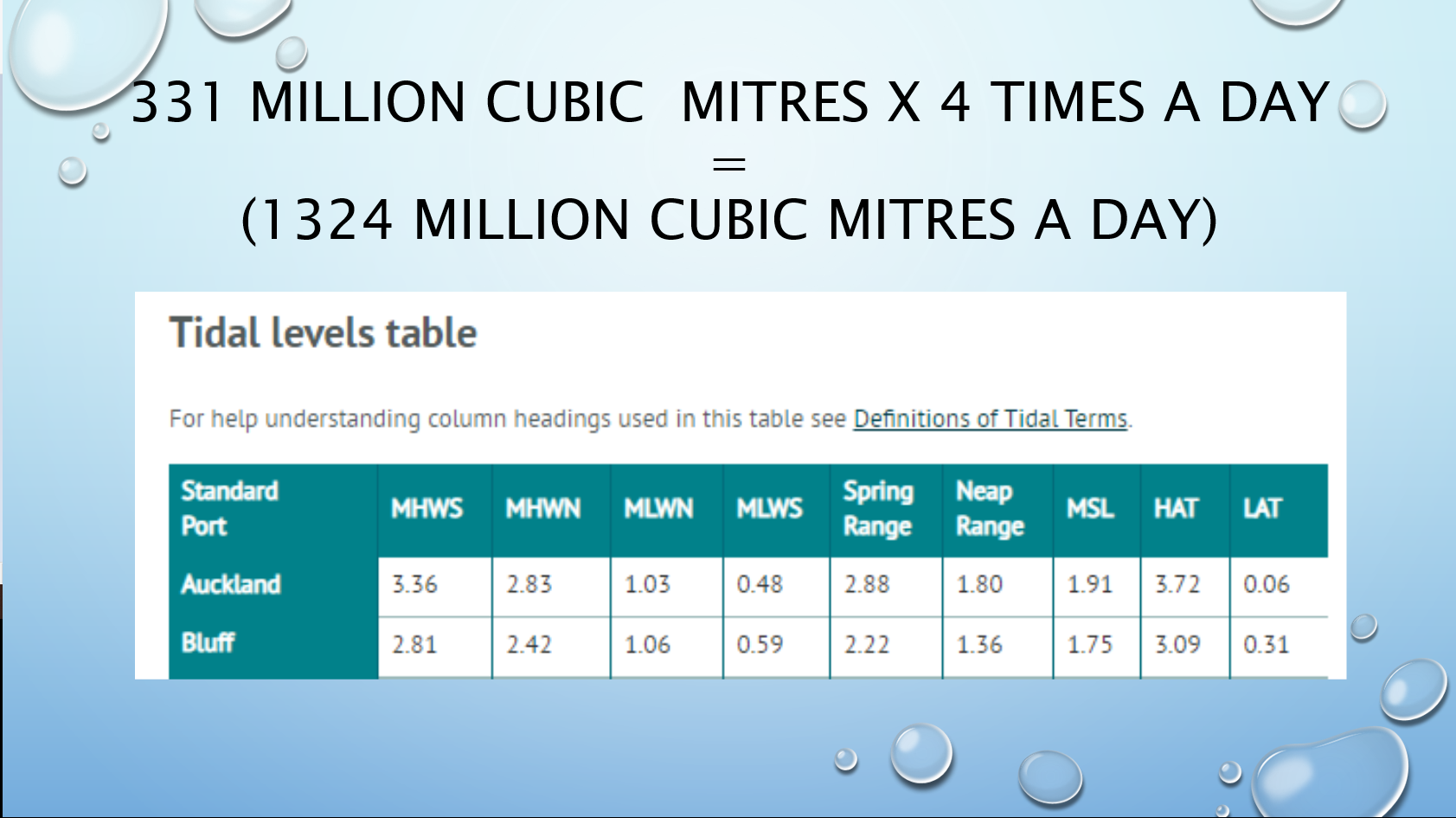The width and height of the screenshot is (1456, 818).
Task: Click the Standard Port header cell
Action: tap(229, 509)
